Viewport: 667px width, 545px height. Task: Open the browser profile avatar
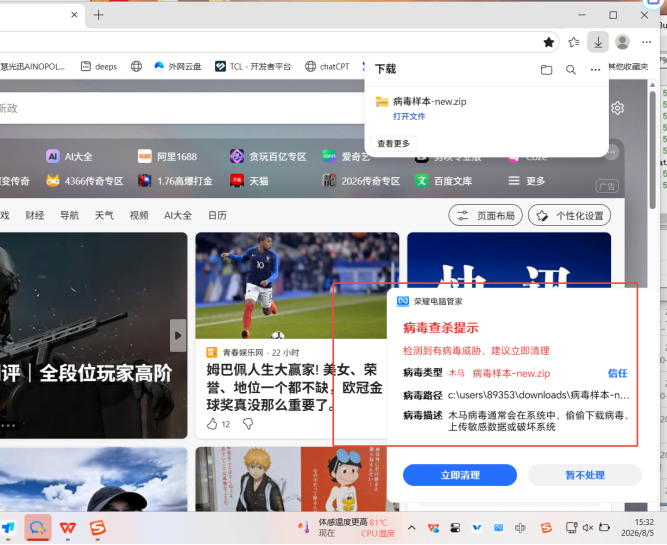coord(622,42)
